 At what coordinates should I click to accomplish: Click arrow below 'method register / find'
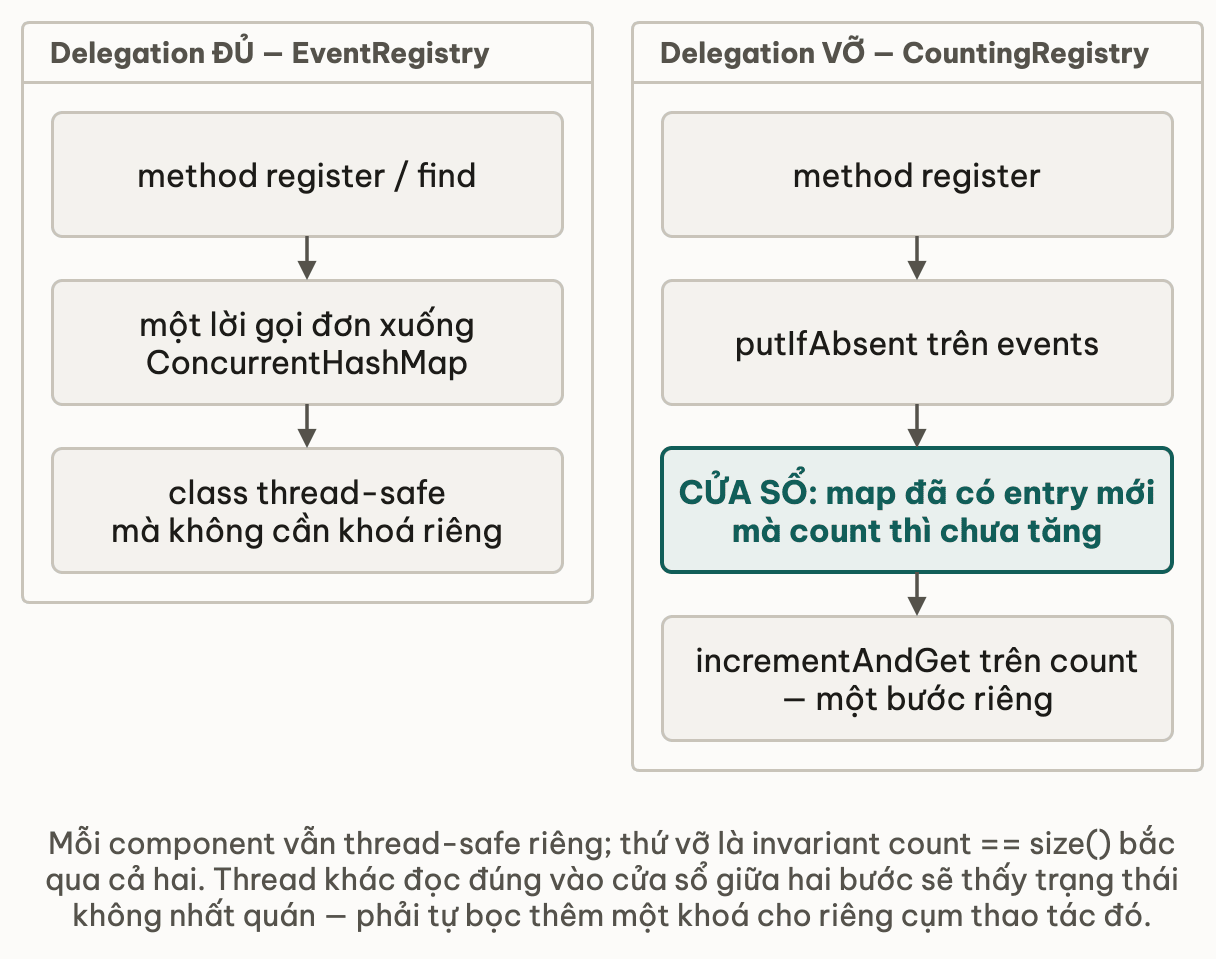[x=307, y=258]
